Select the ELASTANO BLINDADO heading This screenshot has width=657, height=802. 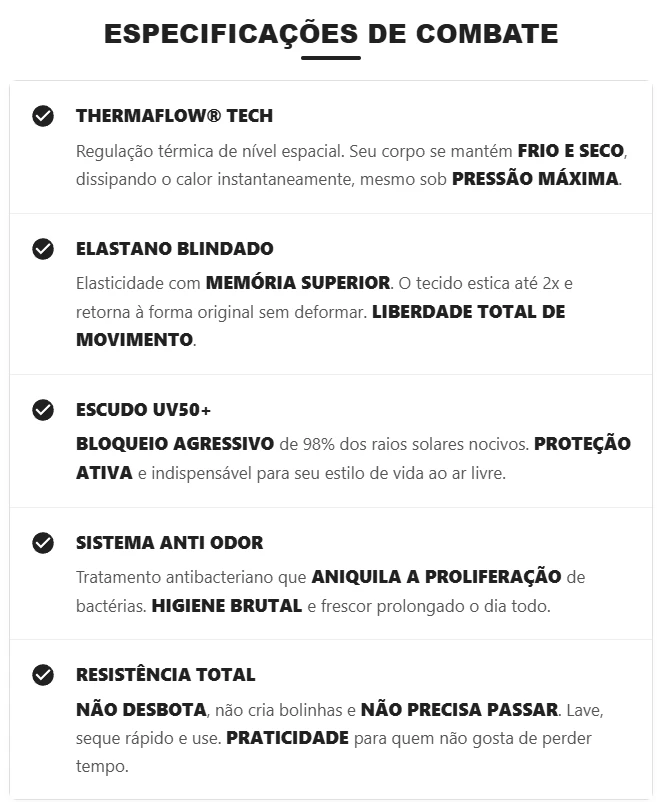pyautogui.click(x=174, y=249)
